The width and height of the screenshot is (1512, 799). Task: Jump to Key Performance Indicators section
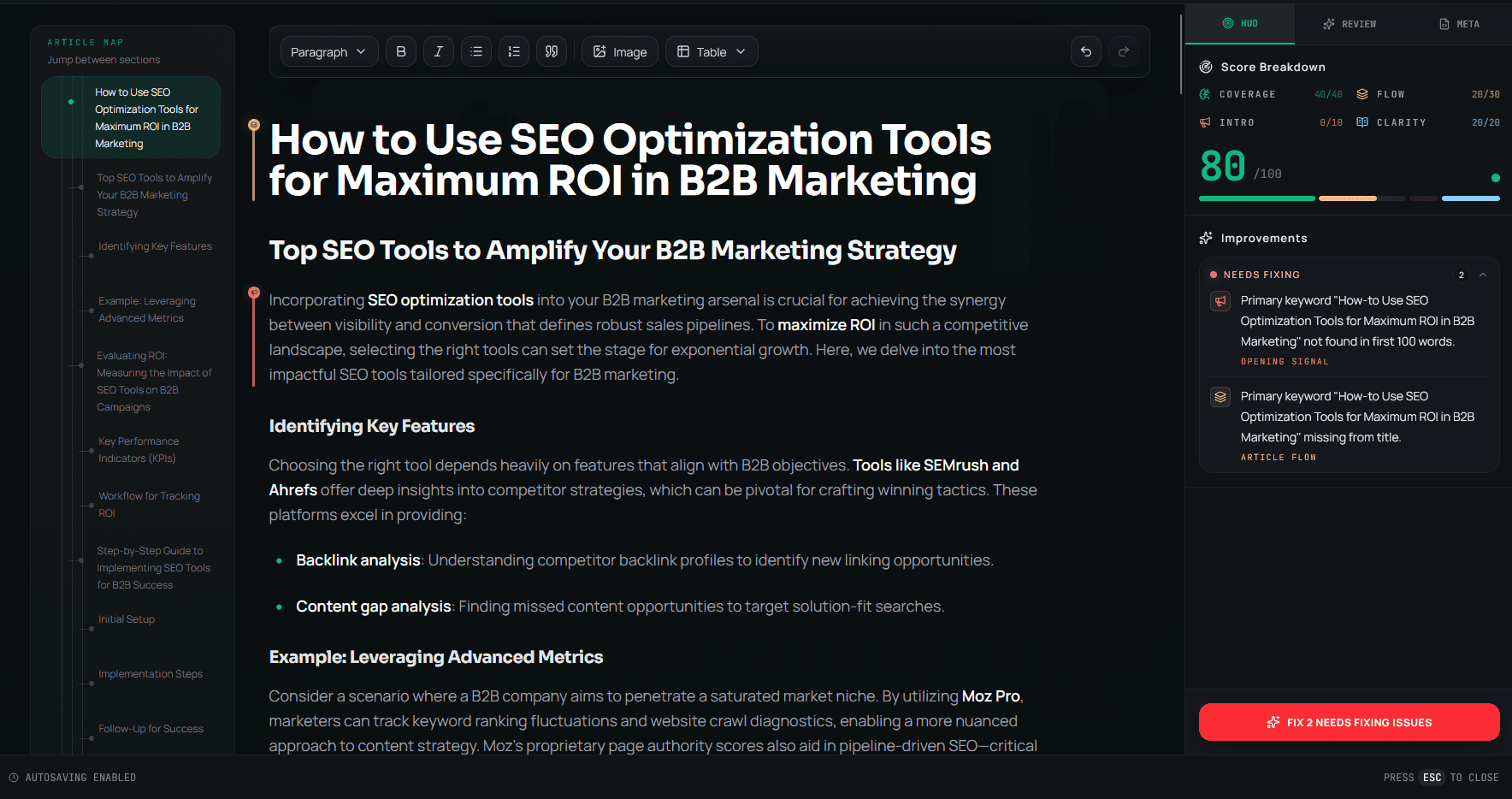click(139, 450)
